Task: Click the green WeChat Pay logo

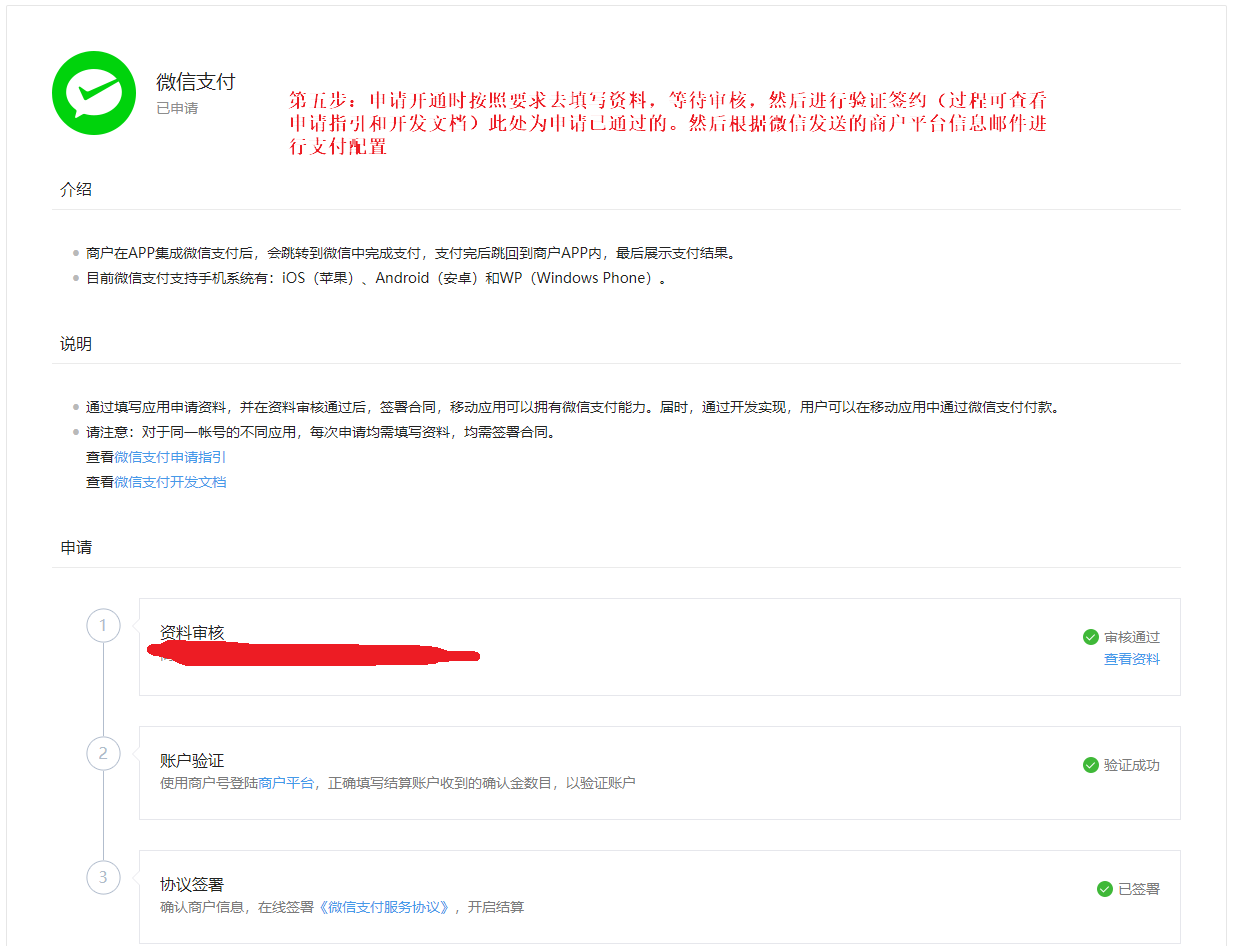Action: [94, 93]
